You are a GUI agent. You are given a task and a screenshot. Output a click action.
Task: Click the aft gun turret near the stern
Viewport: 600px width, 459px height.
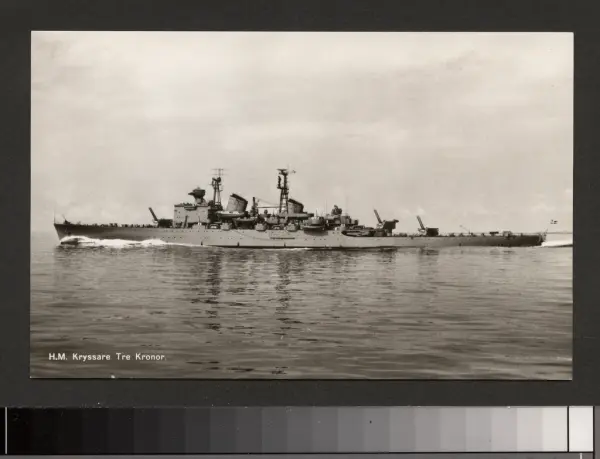point(428,229)
